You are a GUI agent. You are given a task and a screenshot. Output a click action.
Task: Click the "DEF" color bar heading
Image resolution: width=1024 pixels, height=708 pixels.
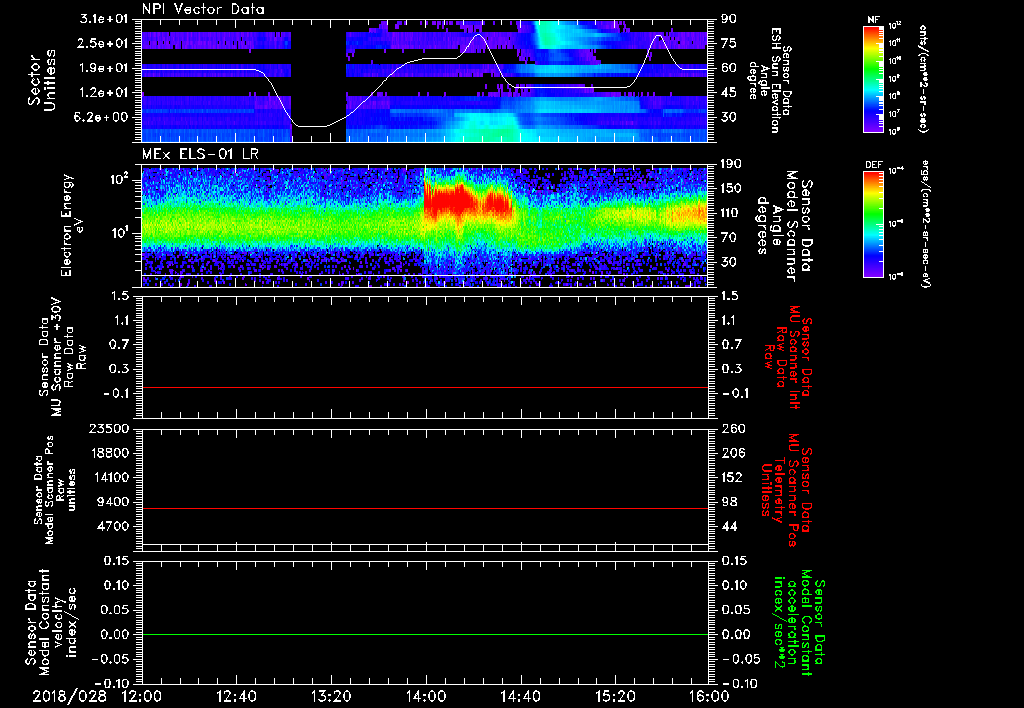click(x=873, y=165)
